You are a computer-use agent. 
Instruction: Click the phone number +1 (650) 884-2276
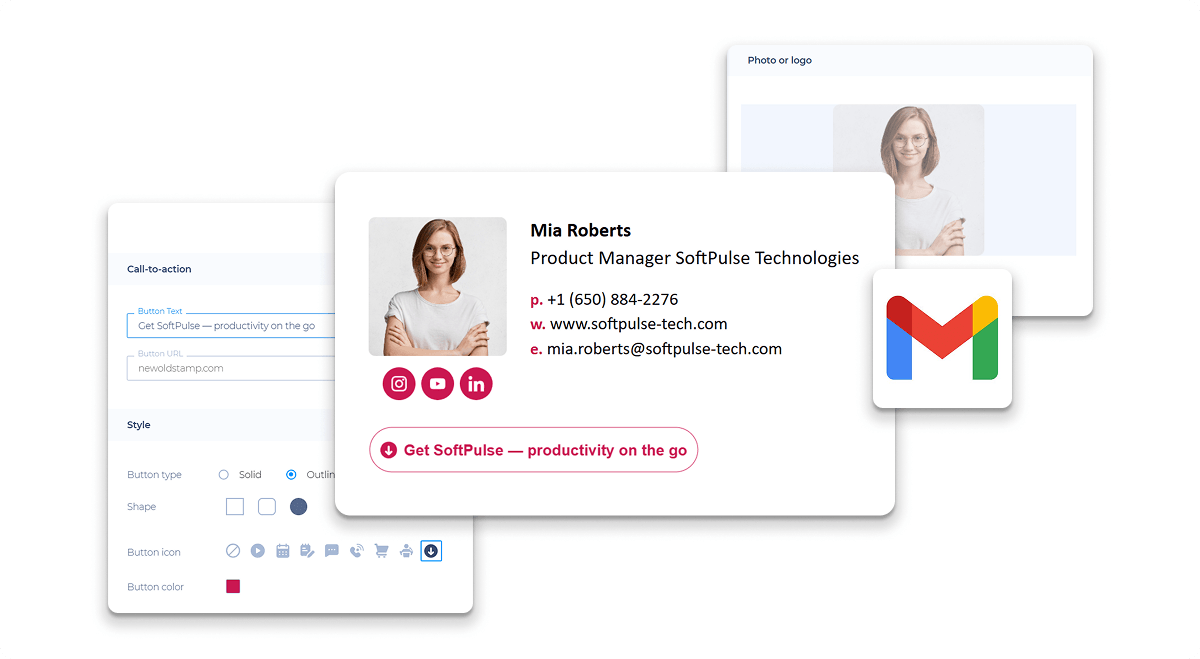click(x=612, y=299)
